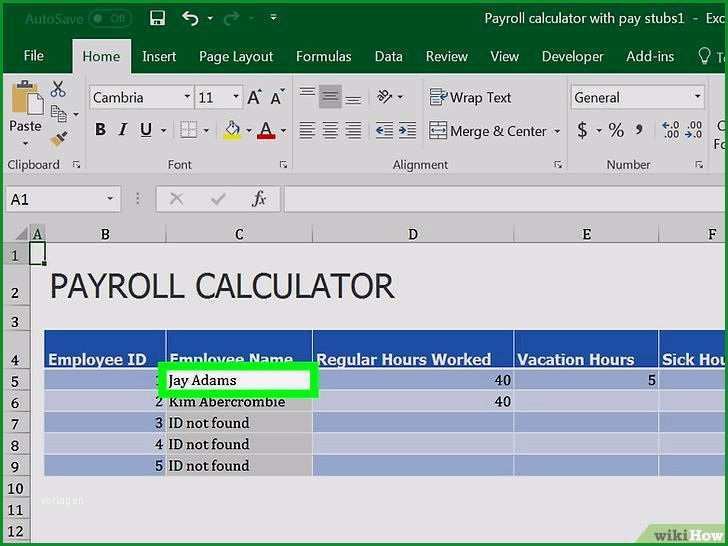Click the Increase Font Size icon
This screenshot has height=546, width=728.
click(x=254, y=98)
